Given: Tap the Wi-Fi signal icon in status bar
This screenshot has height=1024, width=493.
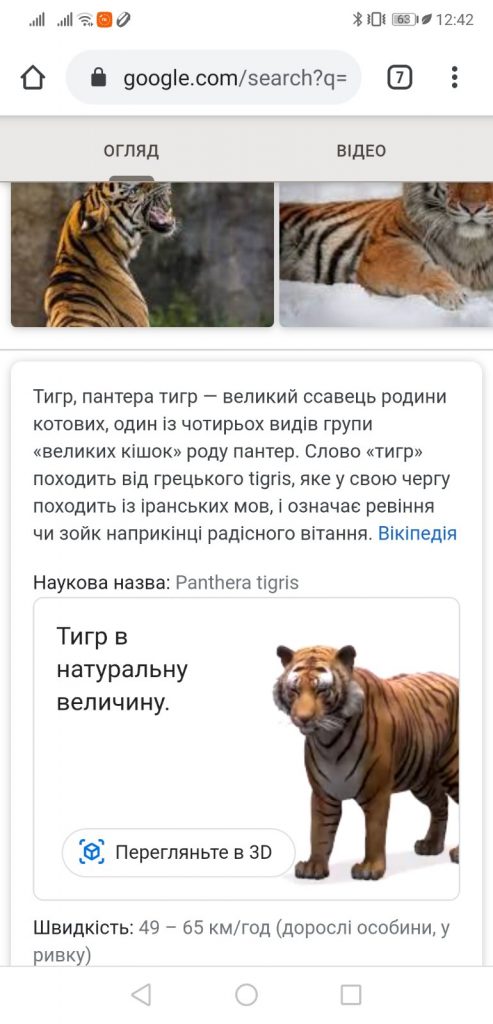Looking at the screenshot, I should point(85,20).
